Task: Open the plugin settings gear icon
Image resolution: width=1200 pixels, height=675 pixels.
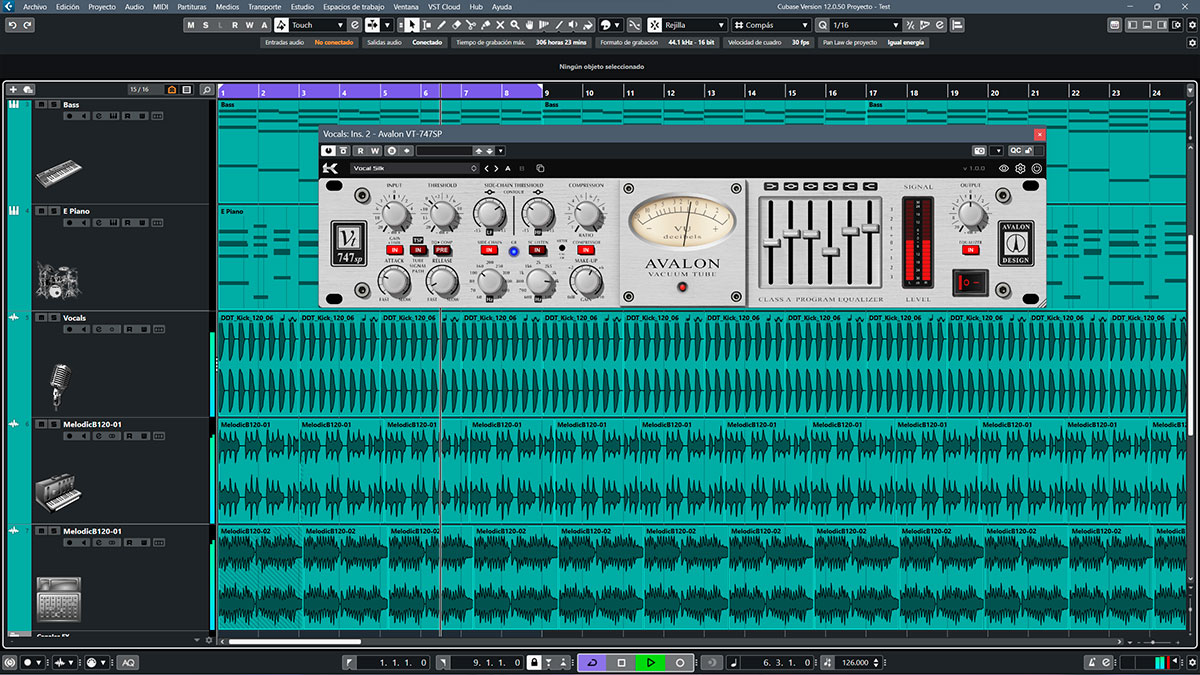Action: [1020, 168]
